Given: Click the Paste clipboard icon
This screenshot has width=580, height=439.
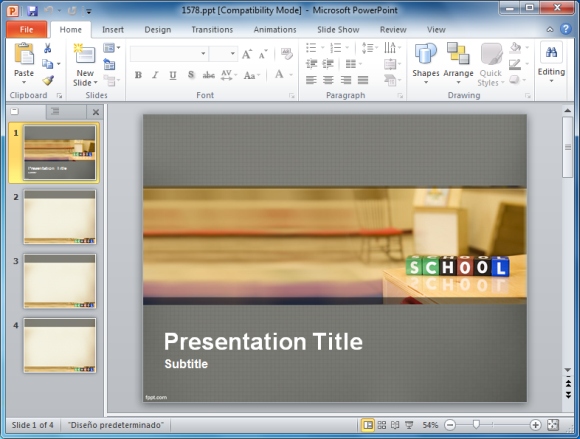Looking at the screenshot, I should pos(24,54).
